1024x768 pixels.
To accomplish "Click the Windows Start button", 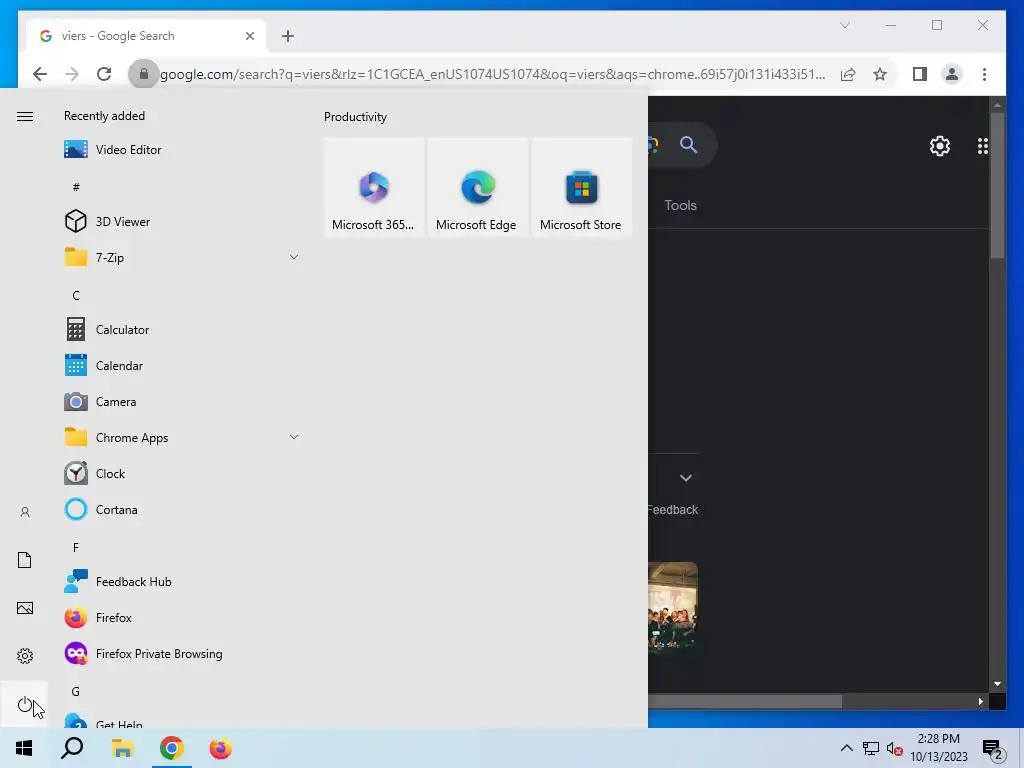I will tap(24, 748).
